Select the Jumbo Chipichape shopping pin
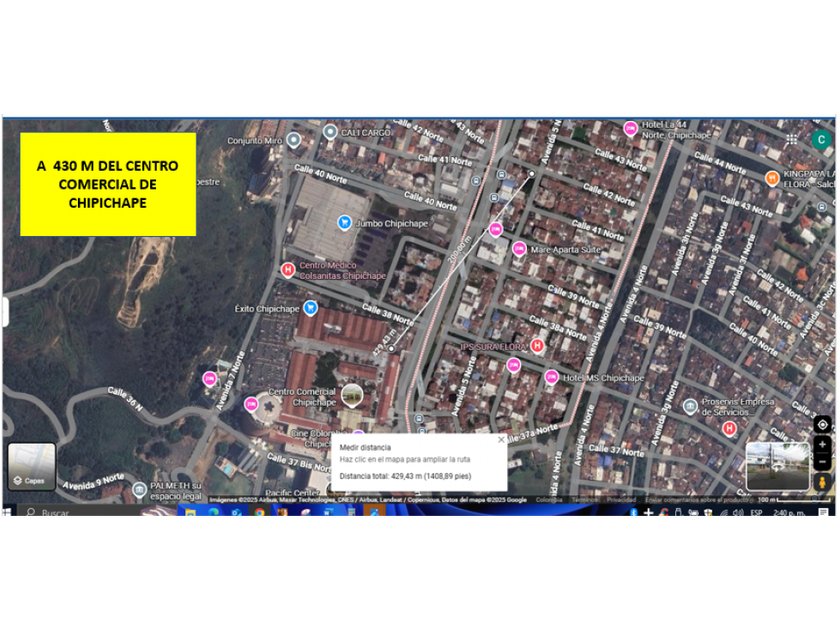This screenshot has height=630, width=840. [344, 222]
